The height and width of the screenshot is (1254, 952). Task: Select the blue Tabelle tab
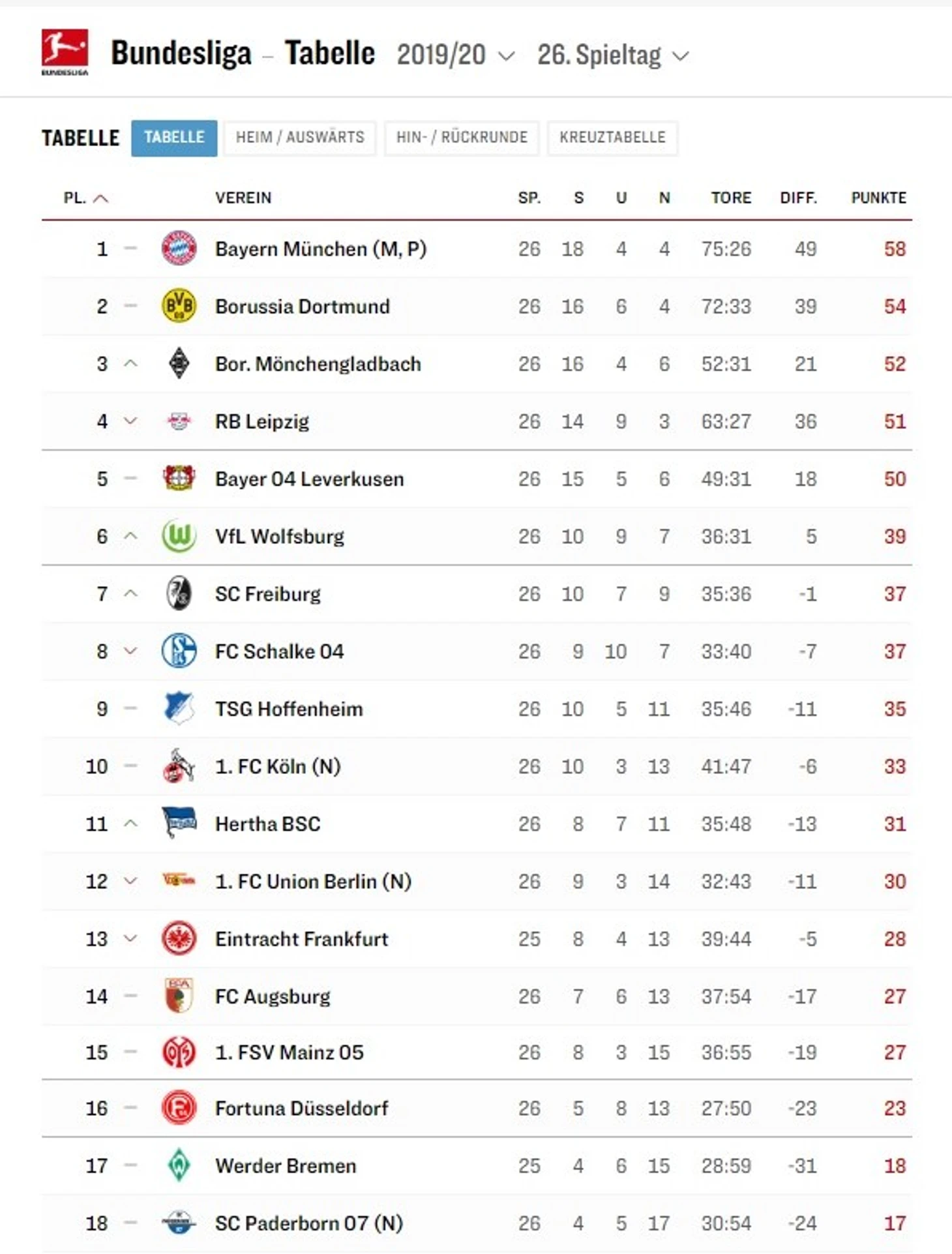(174, 138)
